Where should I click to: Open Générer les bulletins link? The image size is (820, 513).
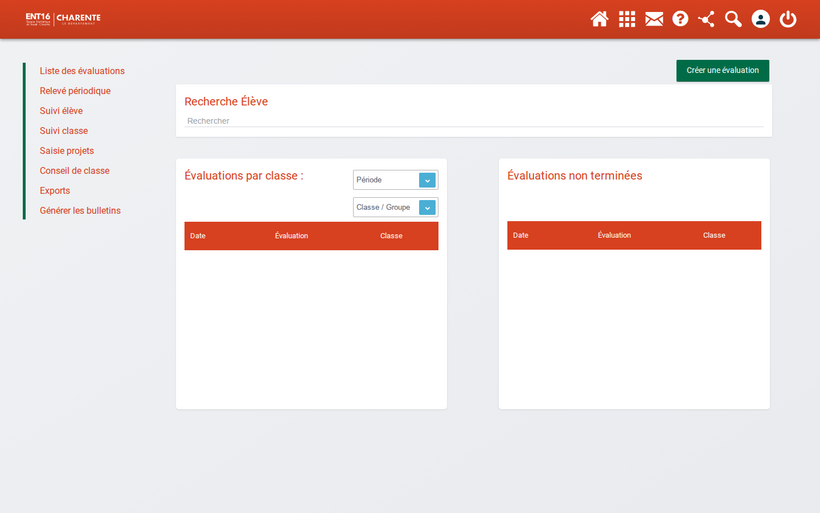tap(80, 210)
